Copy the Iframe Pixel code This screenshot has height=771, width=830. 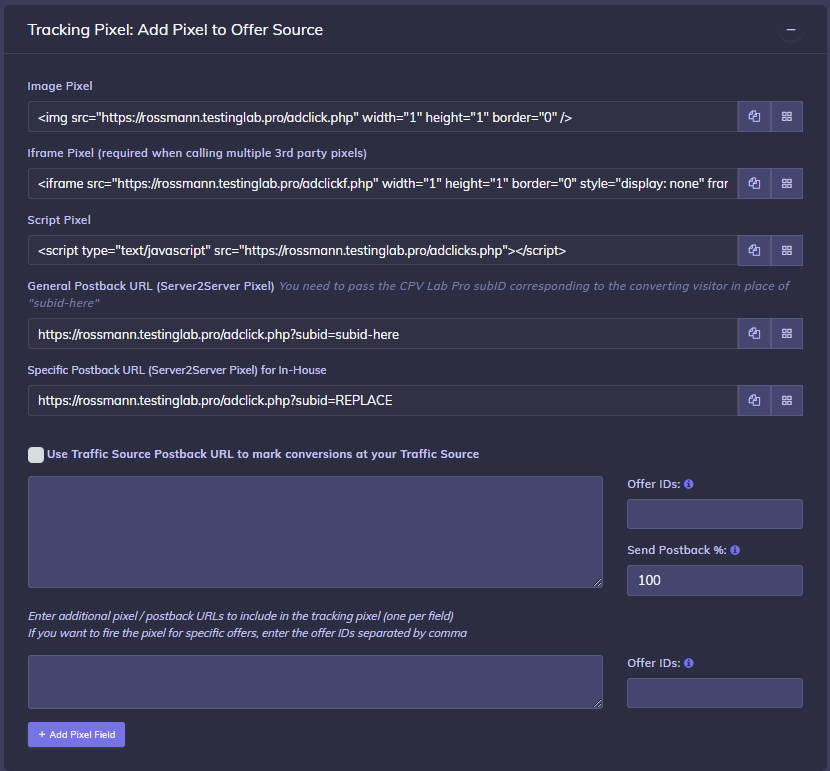pyautogui.click(x=754, y=184)
